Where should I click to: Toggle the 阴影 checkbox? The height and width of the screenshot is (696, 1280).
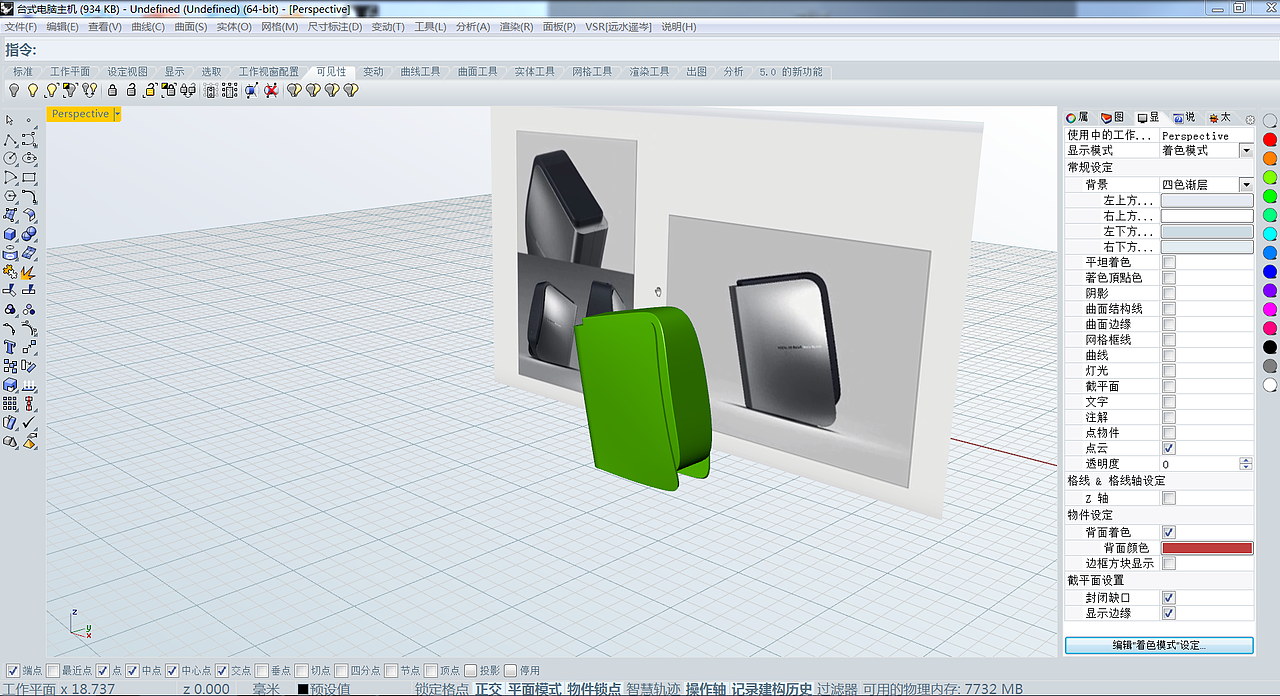click(1169, 293)
